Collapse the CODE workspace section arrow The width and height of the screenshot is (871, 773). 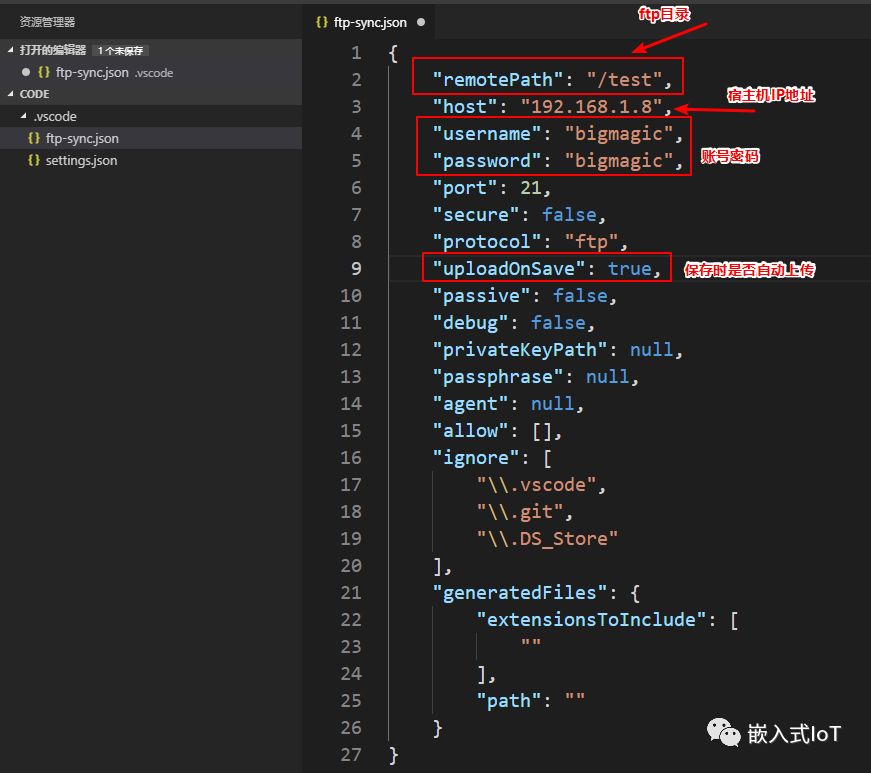(11, 94)
